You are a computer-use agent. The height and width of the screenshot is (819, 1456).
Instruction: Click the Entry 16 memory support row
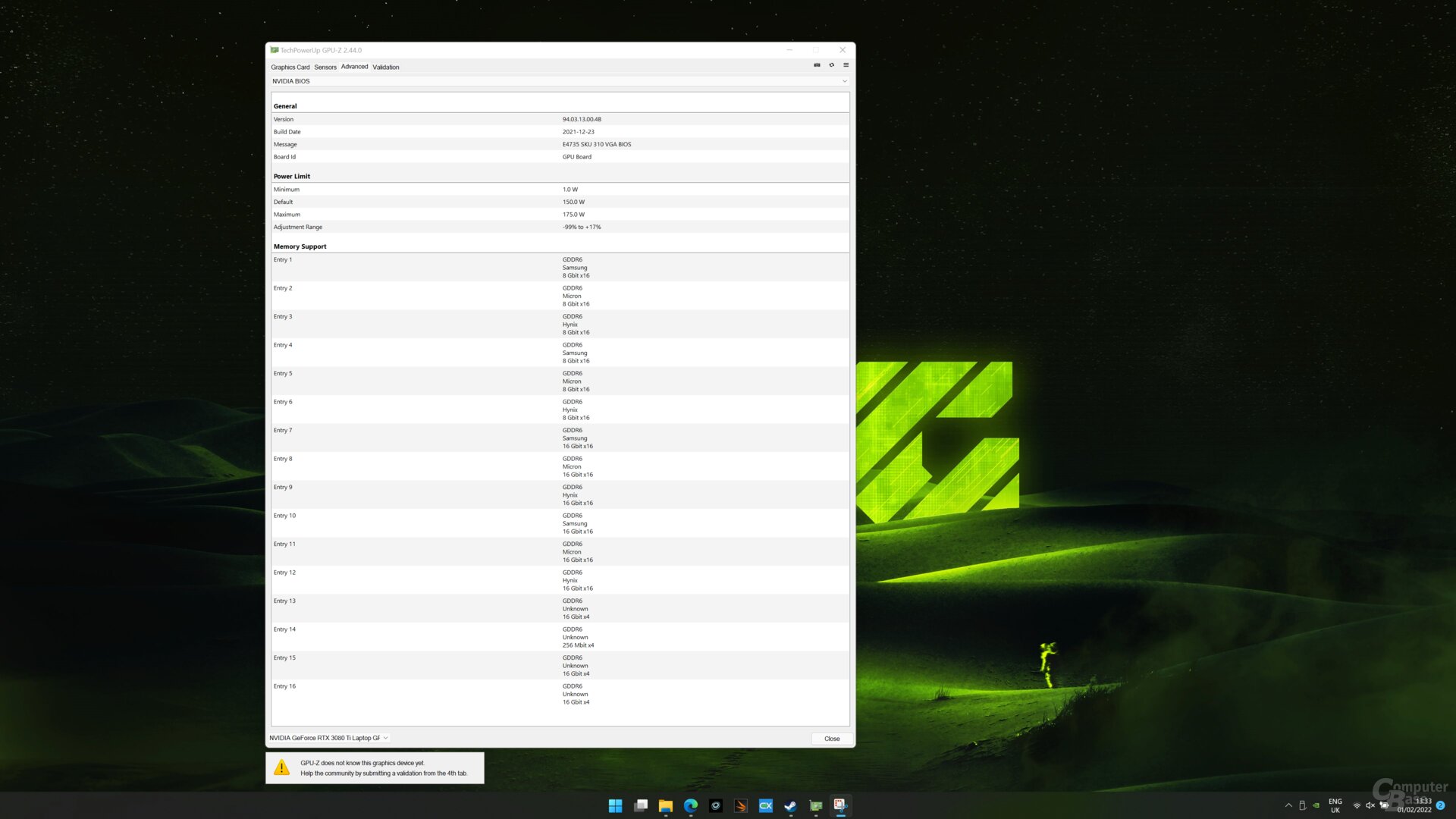click(560, 694)
